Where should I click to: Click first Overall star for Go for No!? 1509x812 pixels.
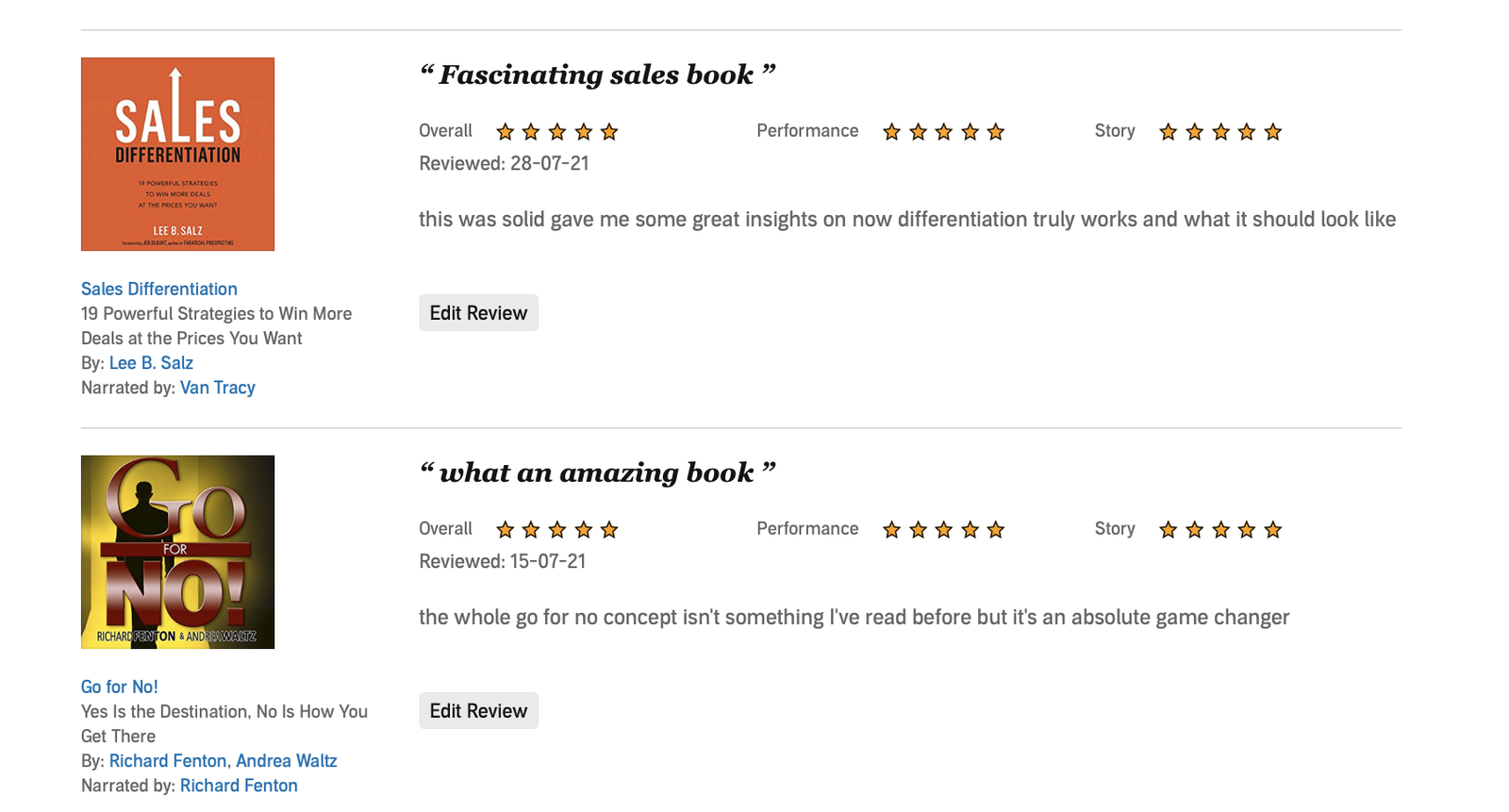point(506,530)
